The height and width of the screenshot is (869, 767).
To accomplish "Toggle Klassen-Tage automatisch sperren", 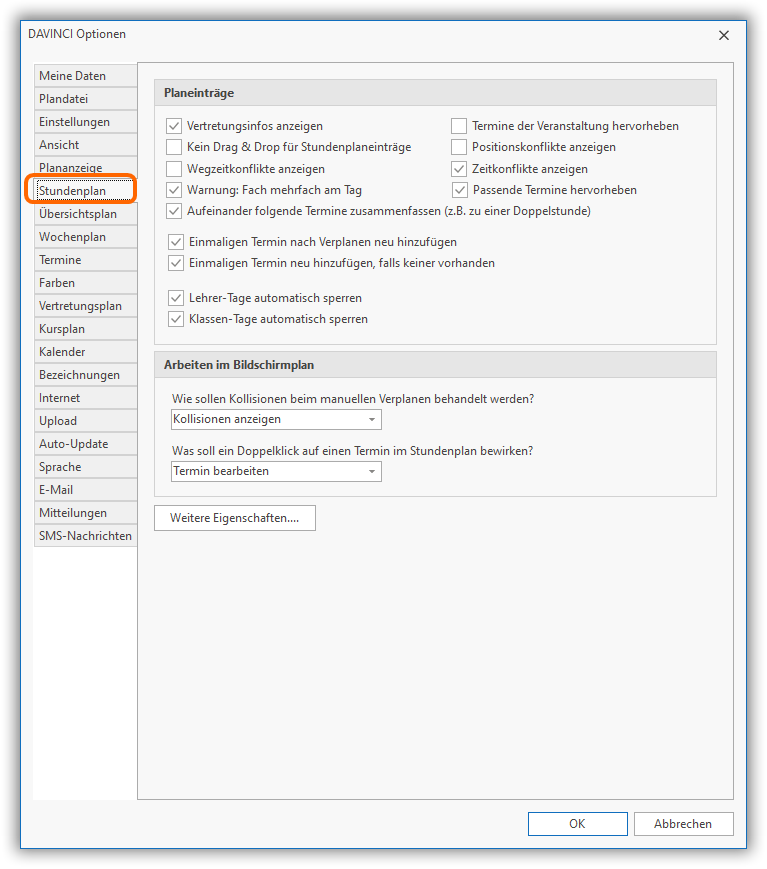I will [177, 319].
